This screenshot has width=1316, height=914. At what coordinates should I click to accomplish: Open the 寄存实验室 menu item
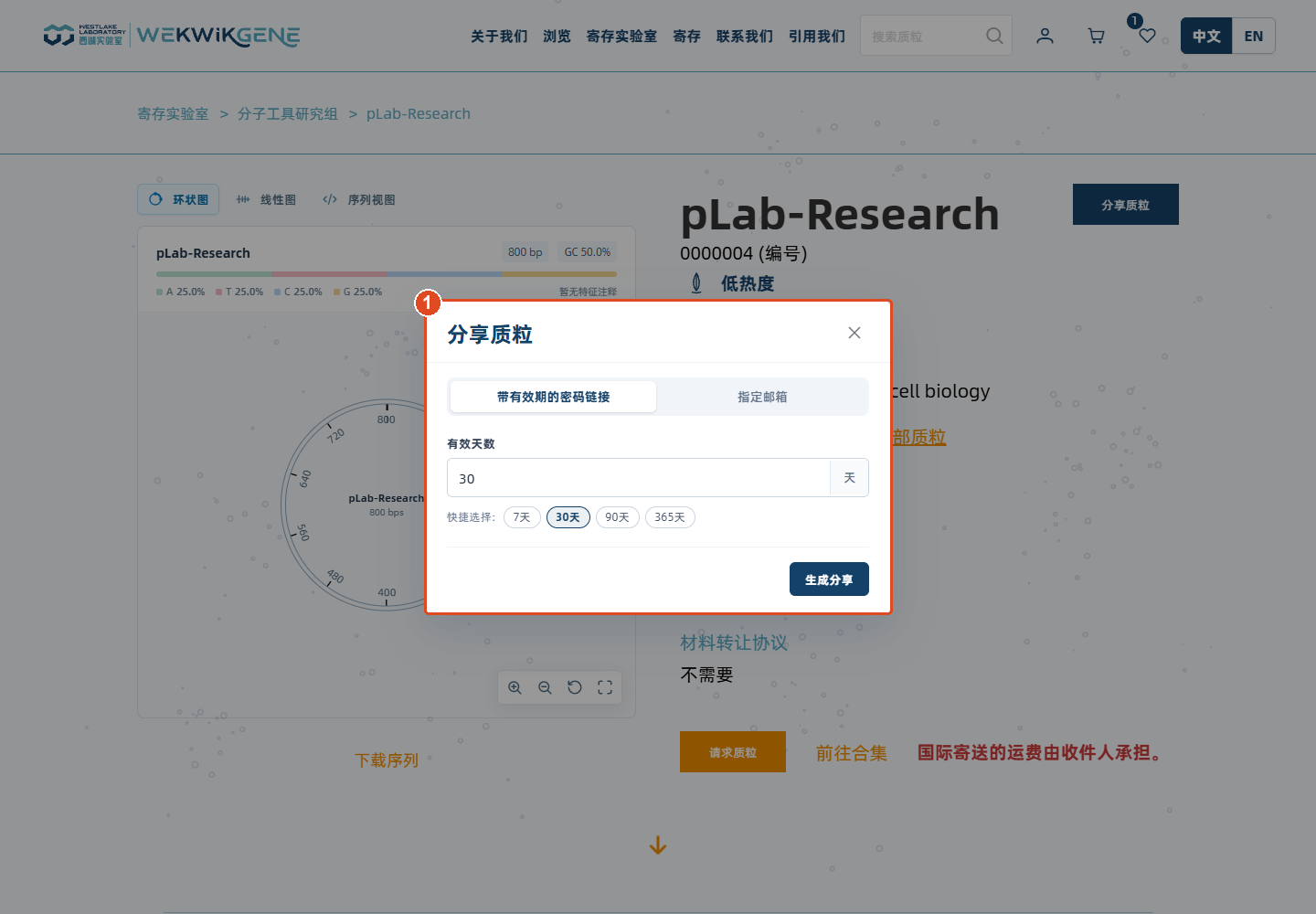[621, 36]
